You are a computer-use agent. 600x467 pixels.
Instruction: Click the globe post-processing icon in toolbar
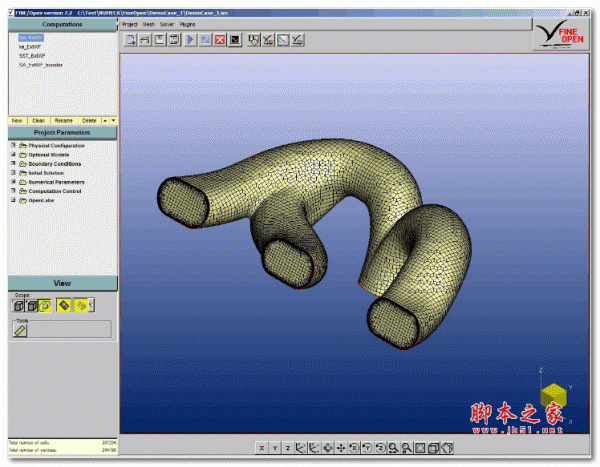pyautogui.click(x=253, y=39)
